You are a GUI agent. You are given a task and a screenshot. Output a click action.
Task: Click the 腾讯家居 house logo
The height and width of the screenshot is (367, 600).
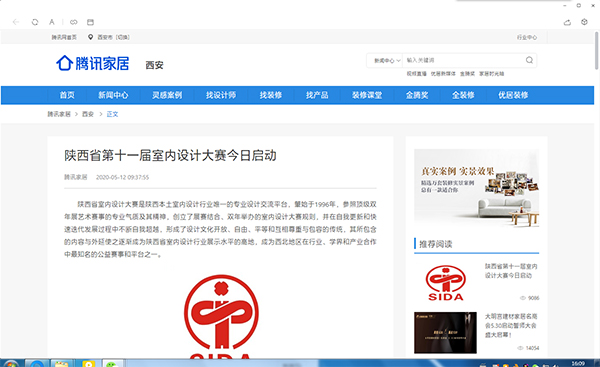pyautogui.click(x=93, y=63)
